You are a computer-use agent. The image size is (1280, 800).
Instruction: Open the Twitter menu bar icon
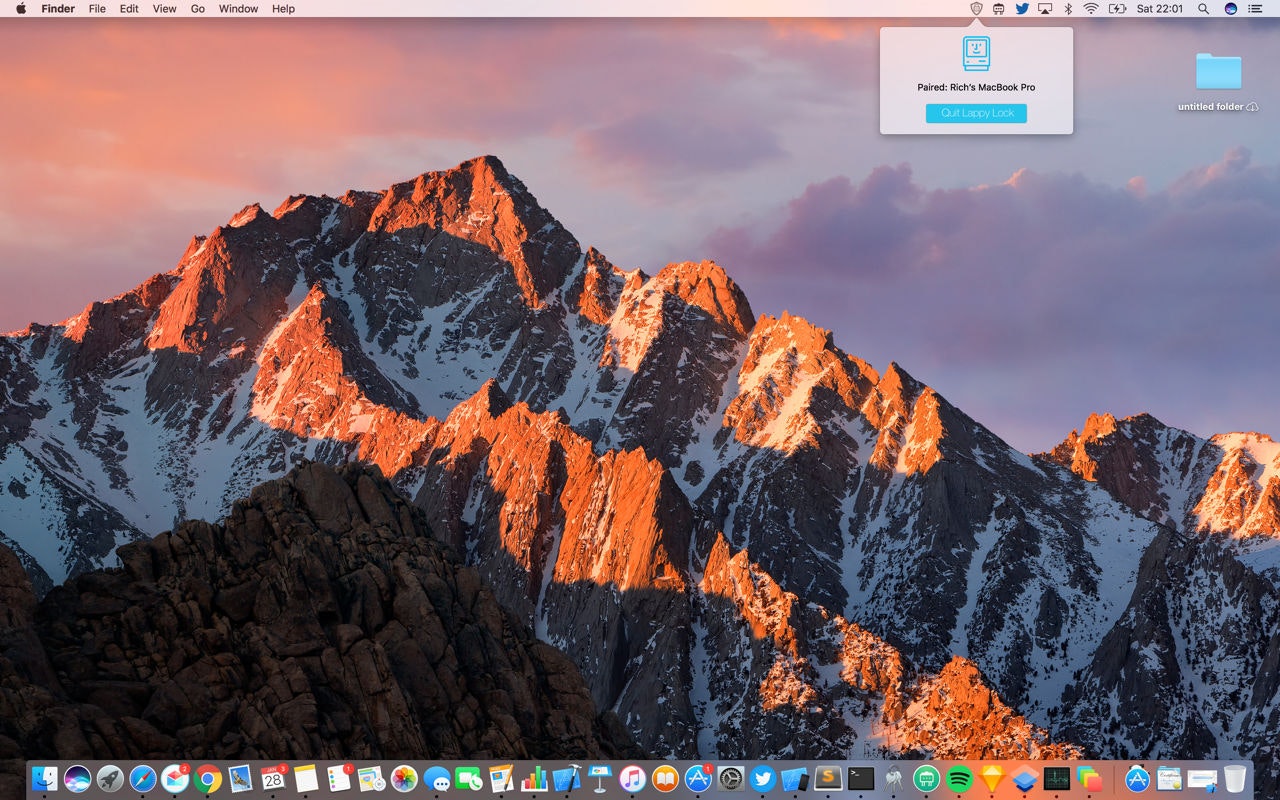tap(1021, 8)
